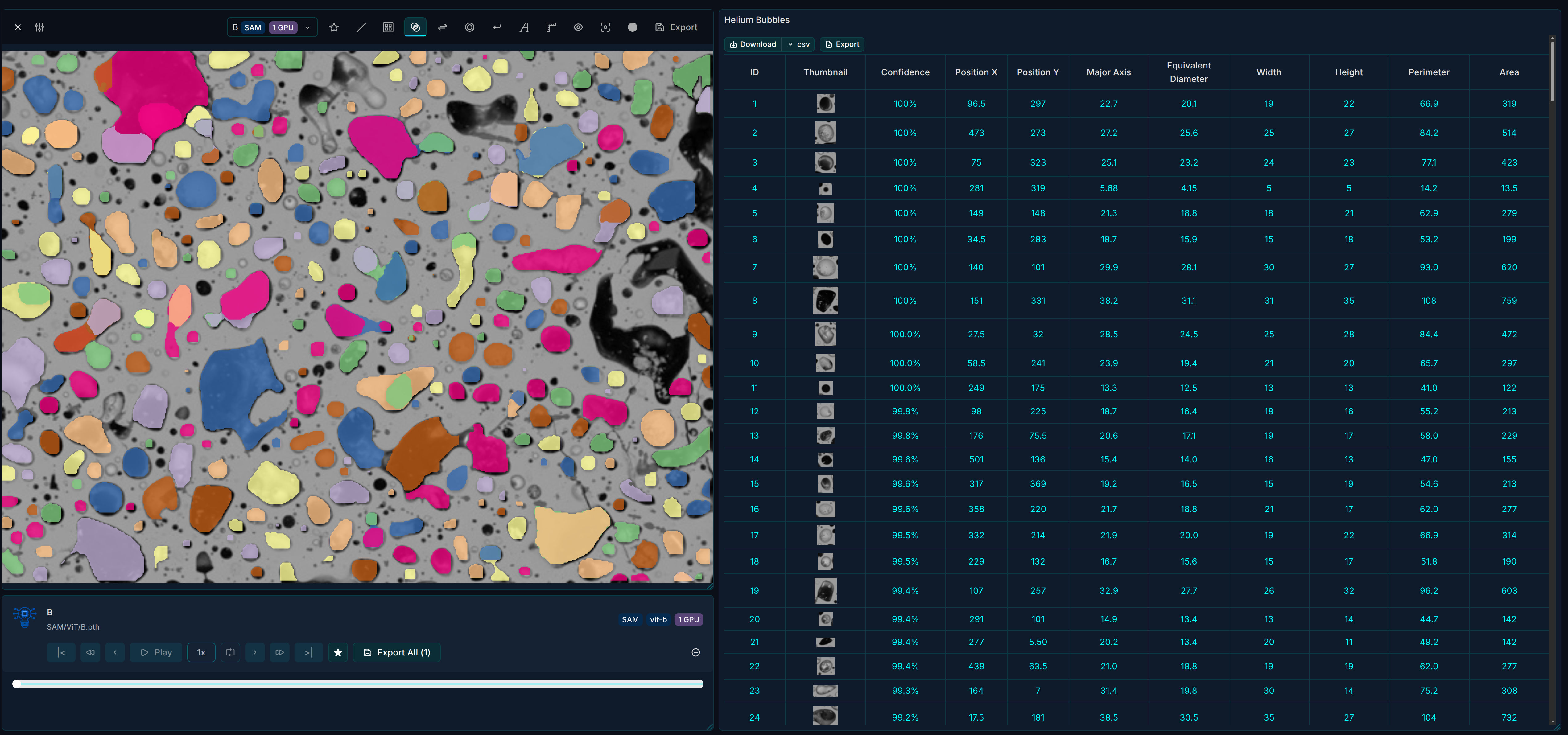Sort by Equivalent Diameter column header

coord(1188,72)
